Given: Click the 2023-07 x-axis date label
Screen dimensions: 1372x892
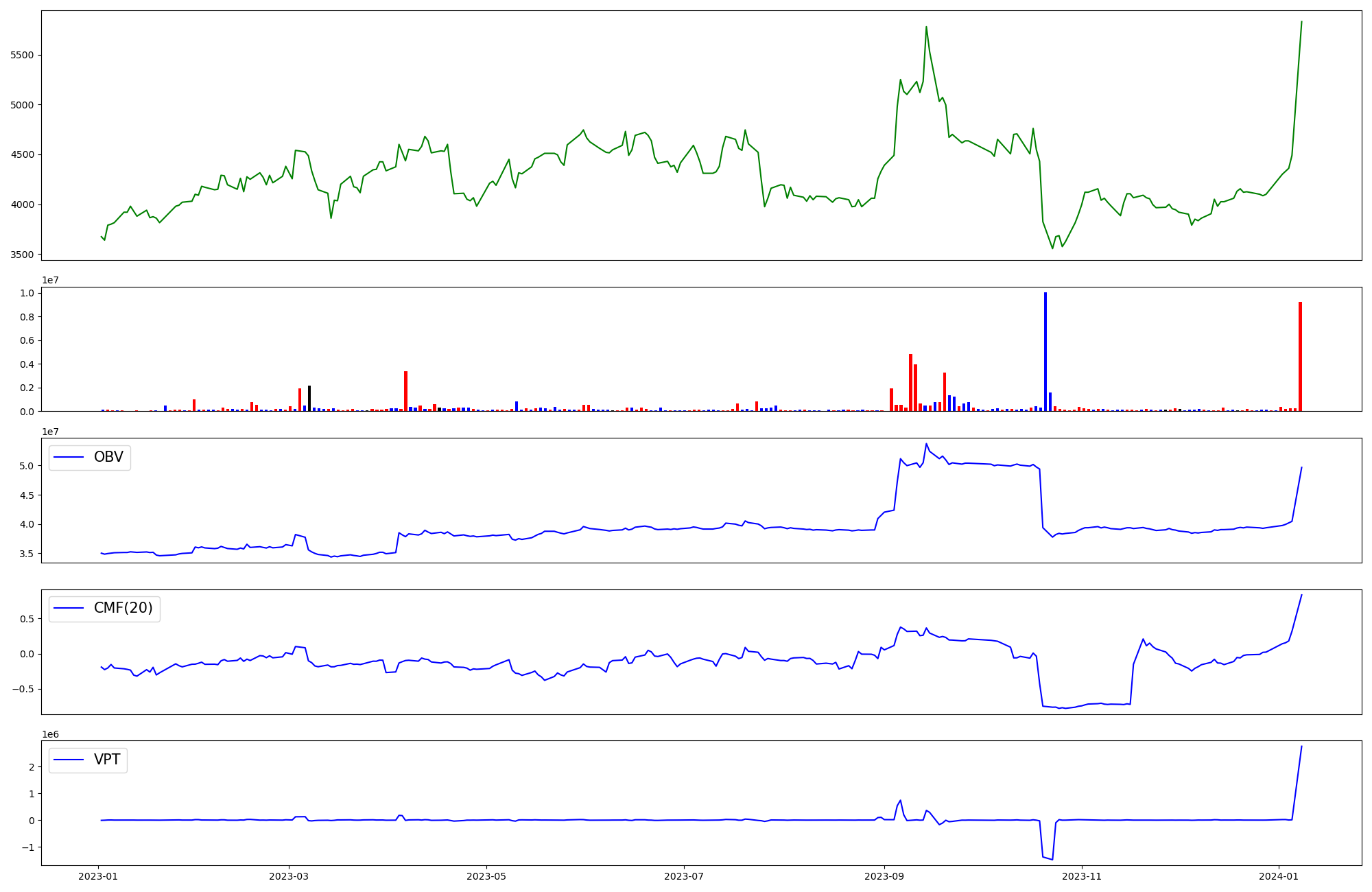Looking at the screenshot, I should pyautogui.click(x=684, y=876).
